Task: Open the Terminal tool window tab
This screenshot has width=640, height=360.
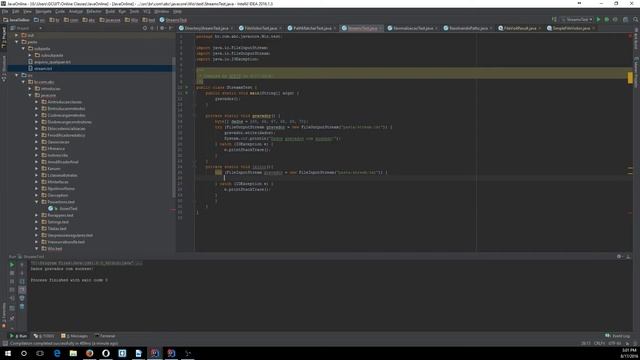Action: coord(105,336)
